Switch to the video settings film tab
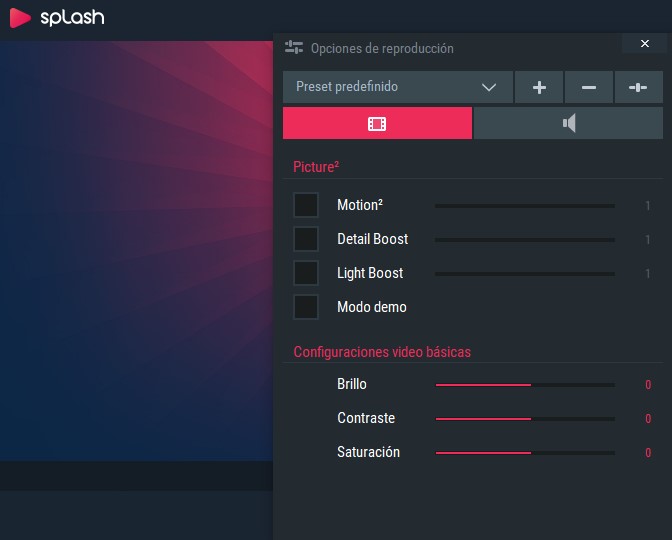Screen dimensions: 672x540 [x=377, y=123]
